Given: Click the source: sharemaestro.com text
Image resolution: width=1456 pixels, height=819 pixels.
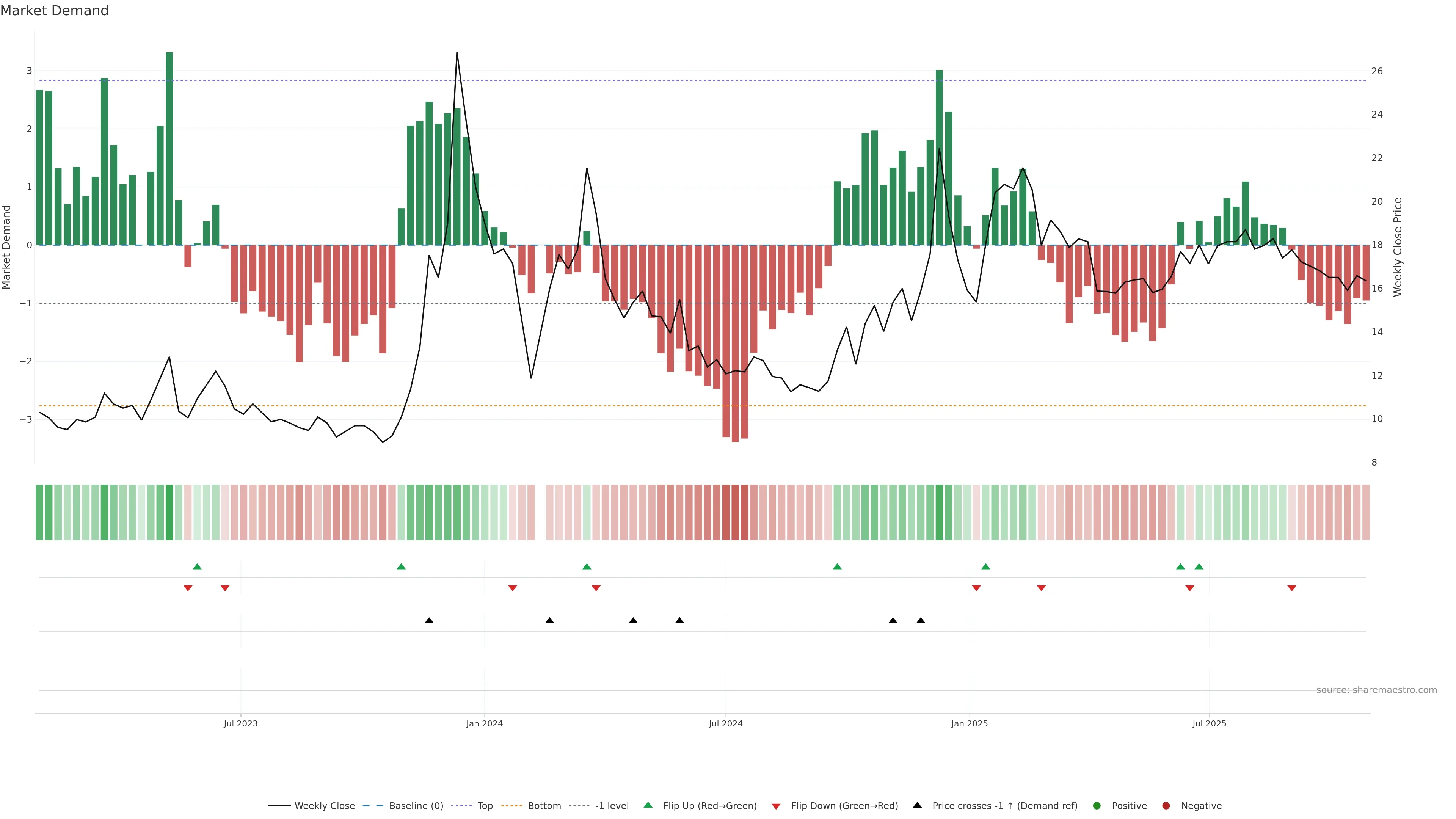Looking at the screenshot, I should click(x=1376, y=690).
